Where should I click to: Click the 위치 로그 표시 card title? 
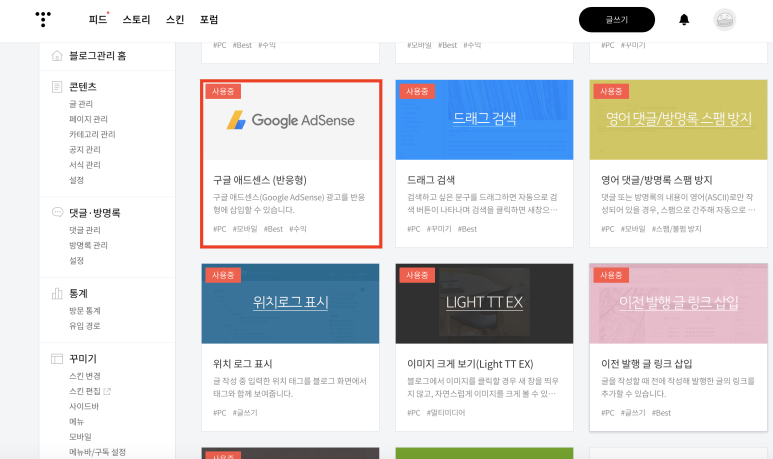click(x=243, y=364)
